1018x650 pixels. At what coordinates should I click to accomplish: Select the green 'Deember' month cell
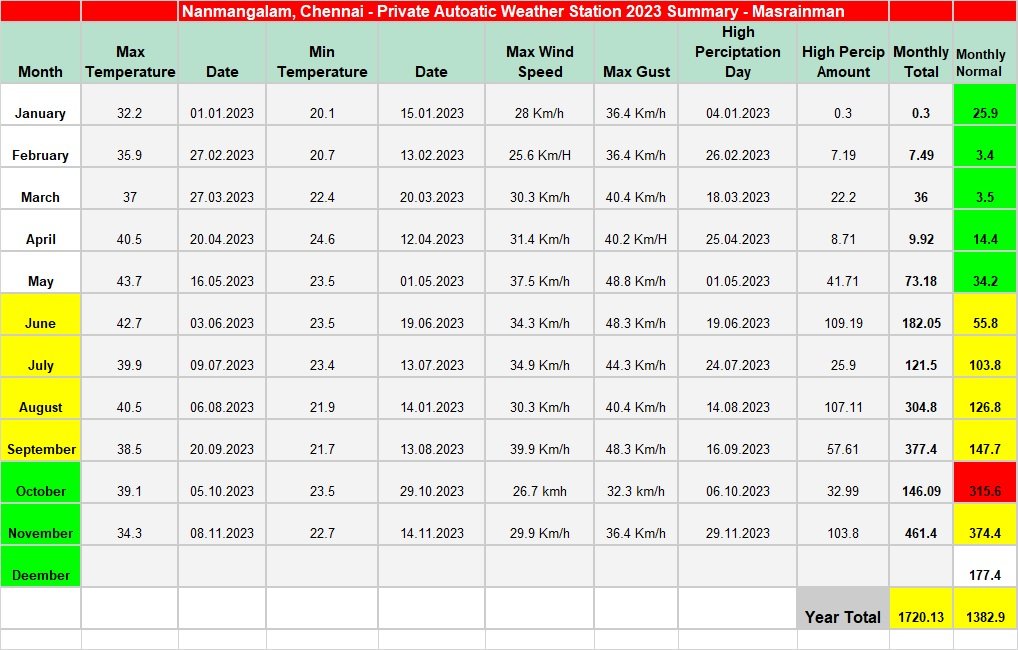pos(40,566)
